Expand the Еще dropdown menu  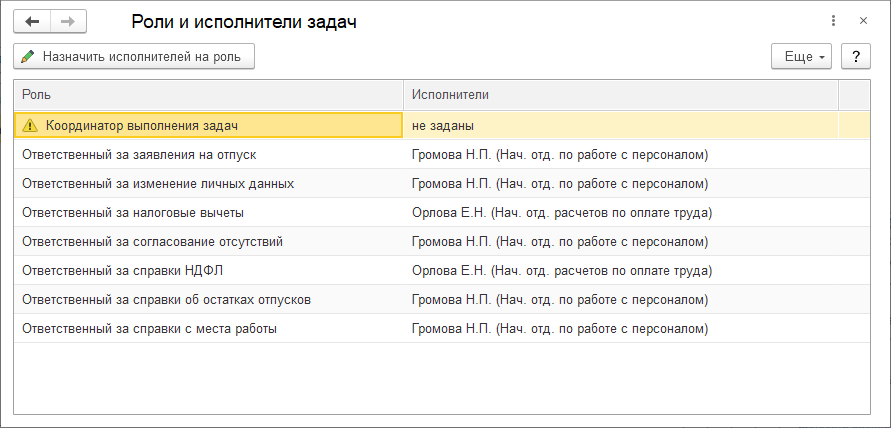pyautogui.click(x=802, y=56)
